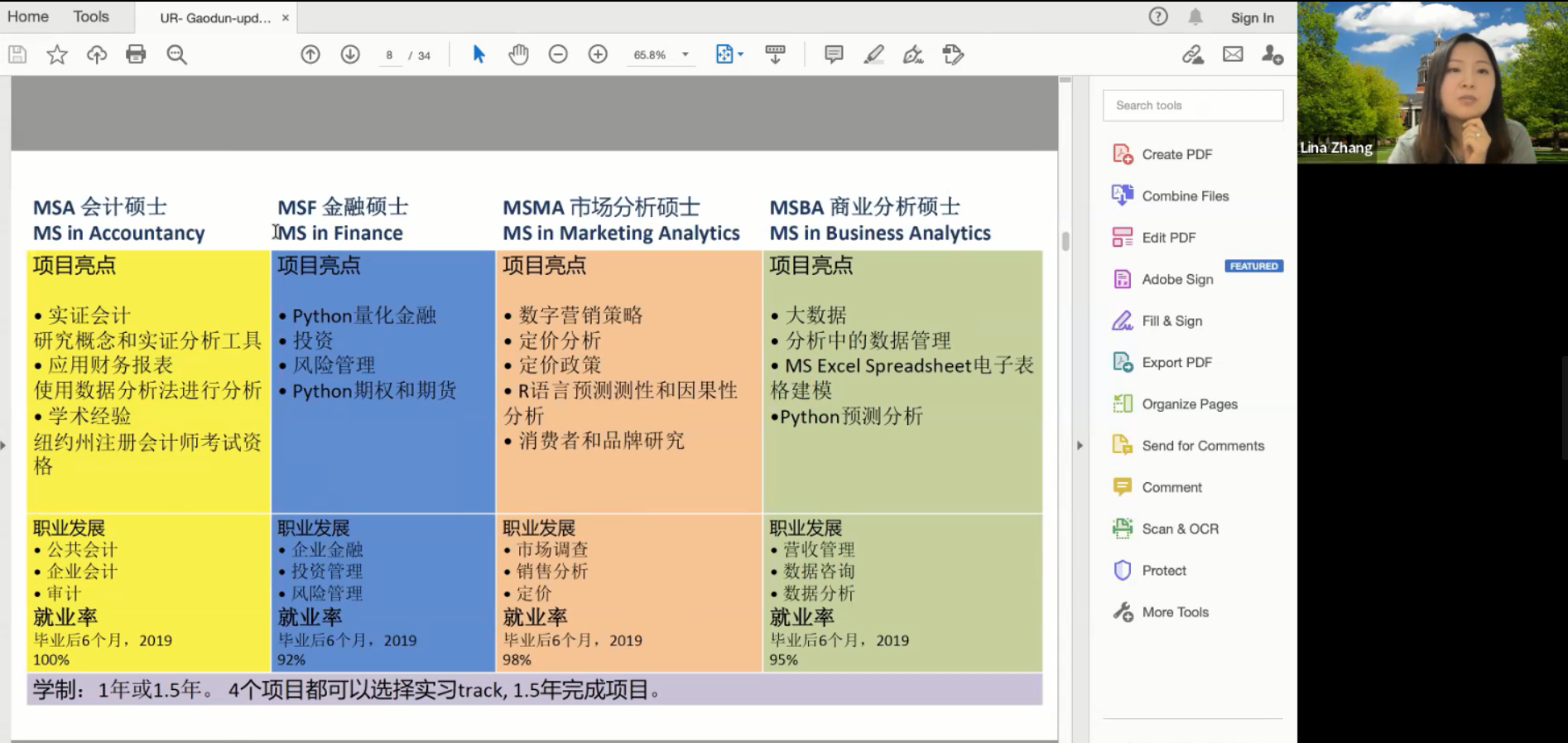Expand the left navigation pane
1568x743 pixels.
[x=3, y=446]
